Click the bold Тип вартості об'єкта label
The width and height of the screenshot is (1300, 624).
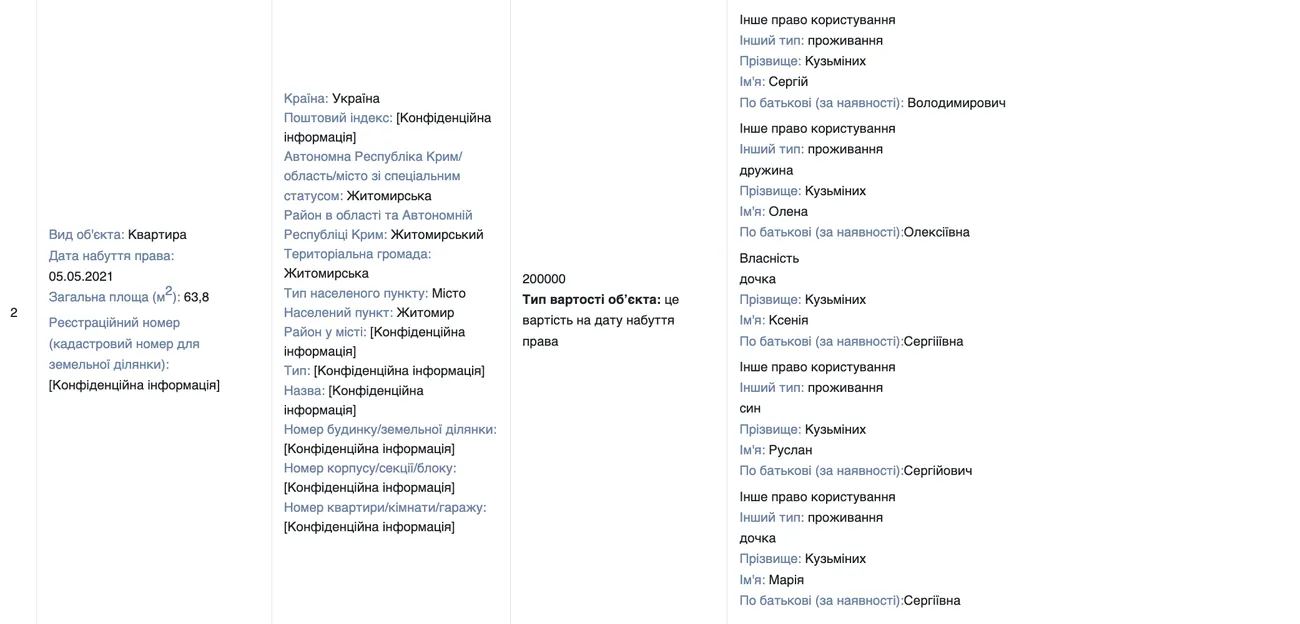591,300
